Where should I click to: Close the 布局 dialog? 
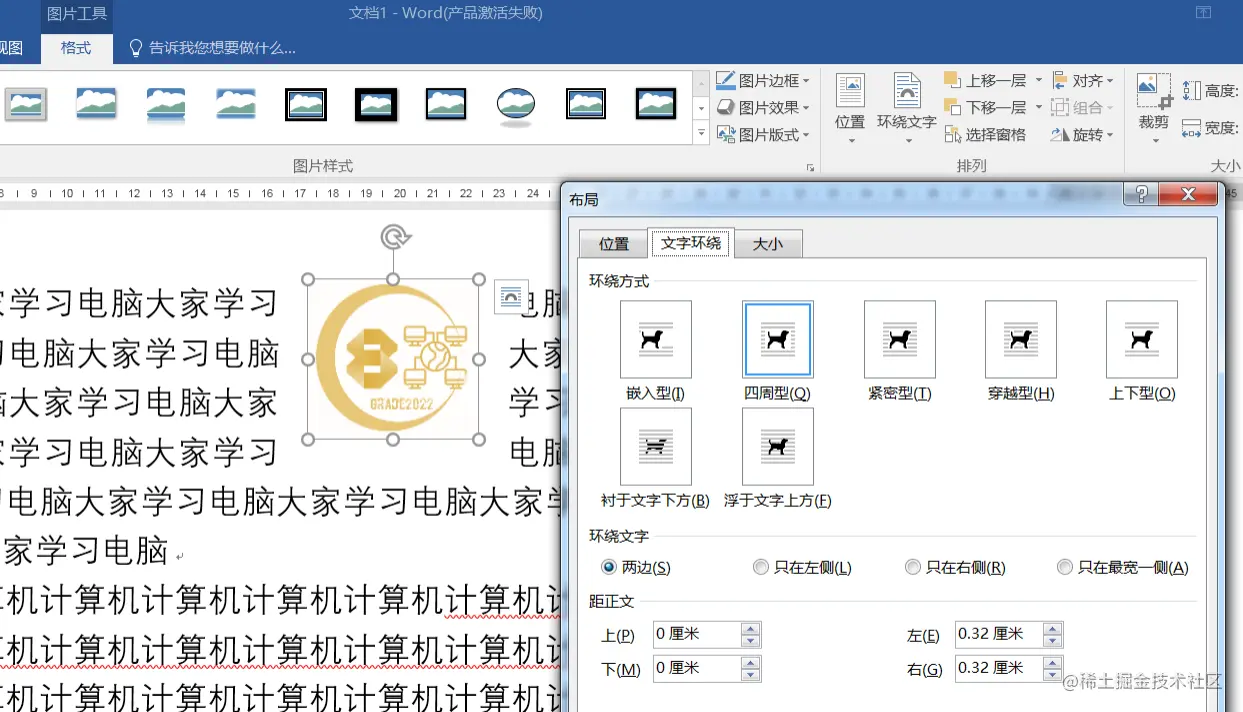pyautogui.click(x=1188, y=194)
